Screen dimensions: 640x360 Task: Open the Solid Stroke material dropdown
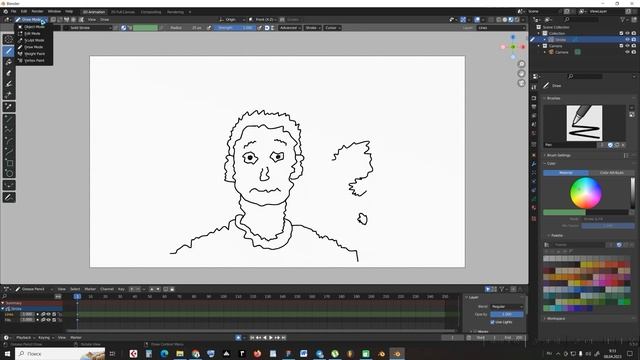coord(88,28)
